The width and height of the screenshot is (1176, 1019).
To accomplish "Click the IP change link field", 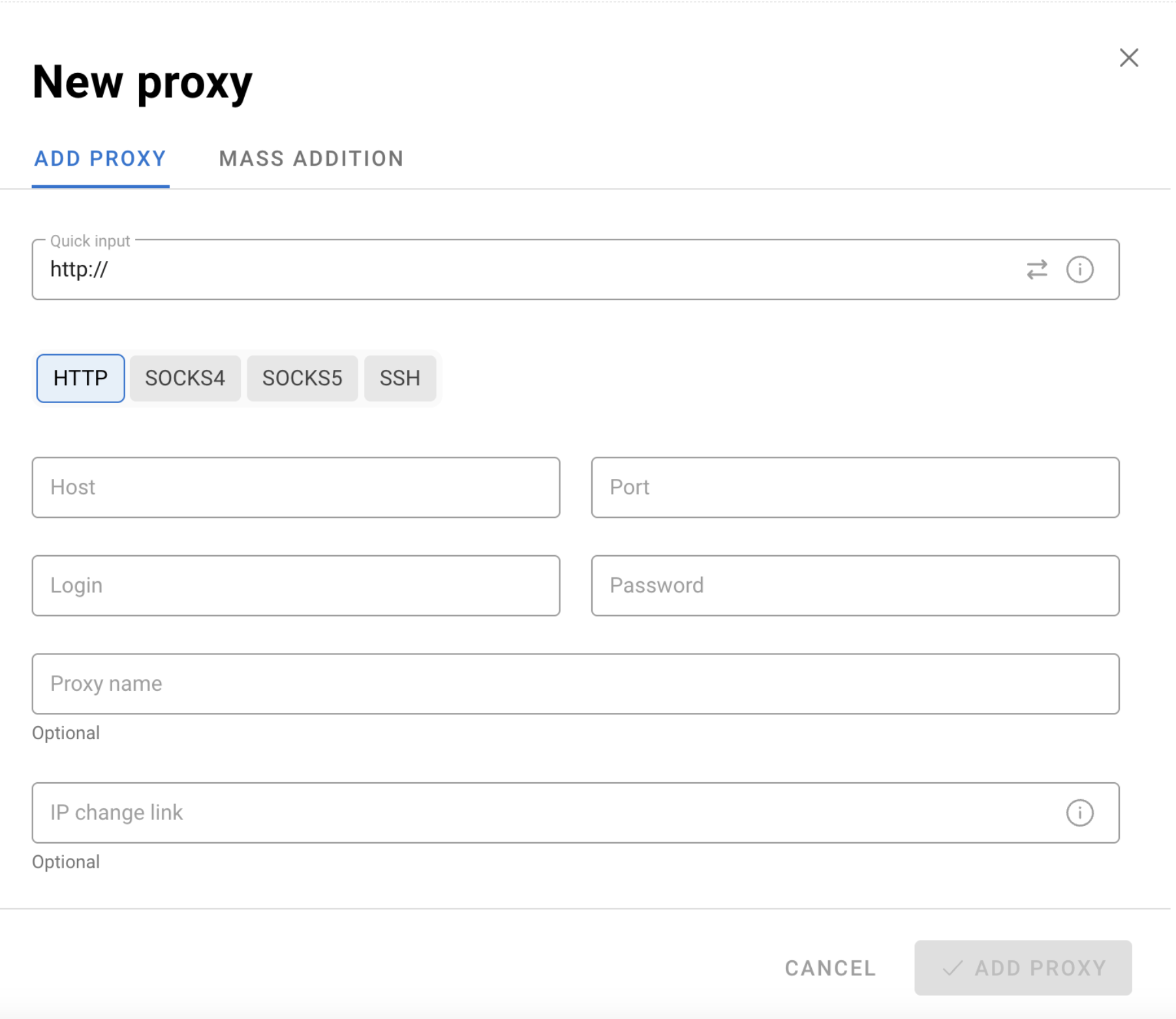I will coord(542,813).
